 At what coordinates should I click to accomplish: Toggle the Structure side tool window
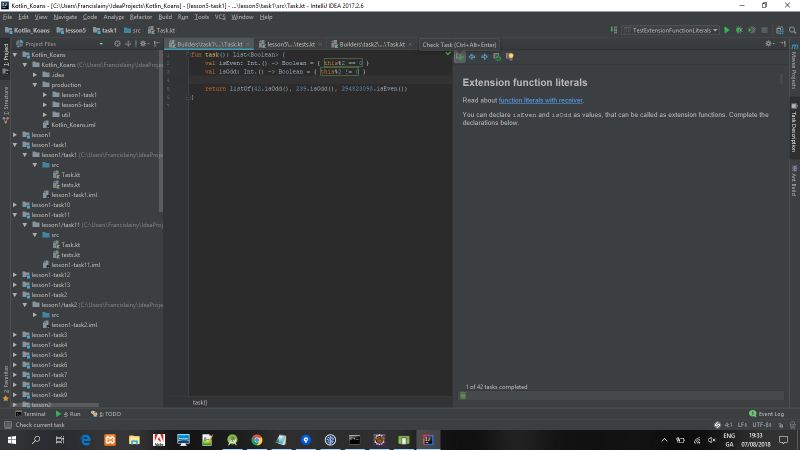point(6,103)
